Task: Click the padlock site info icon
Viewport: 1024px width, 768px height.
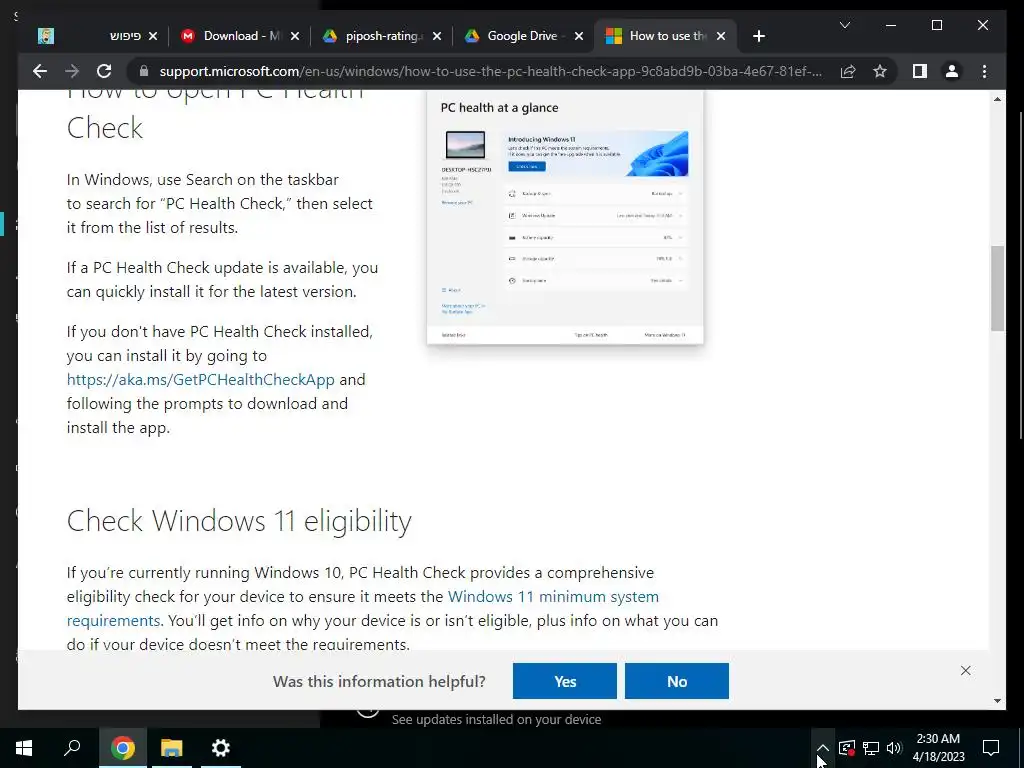Action: pyautogui.click(x=144, y=71)
